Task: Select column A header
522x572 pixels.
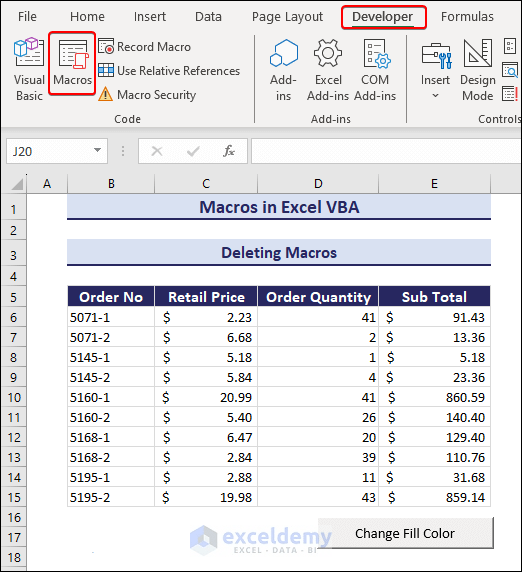Action: click(47, 184)
